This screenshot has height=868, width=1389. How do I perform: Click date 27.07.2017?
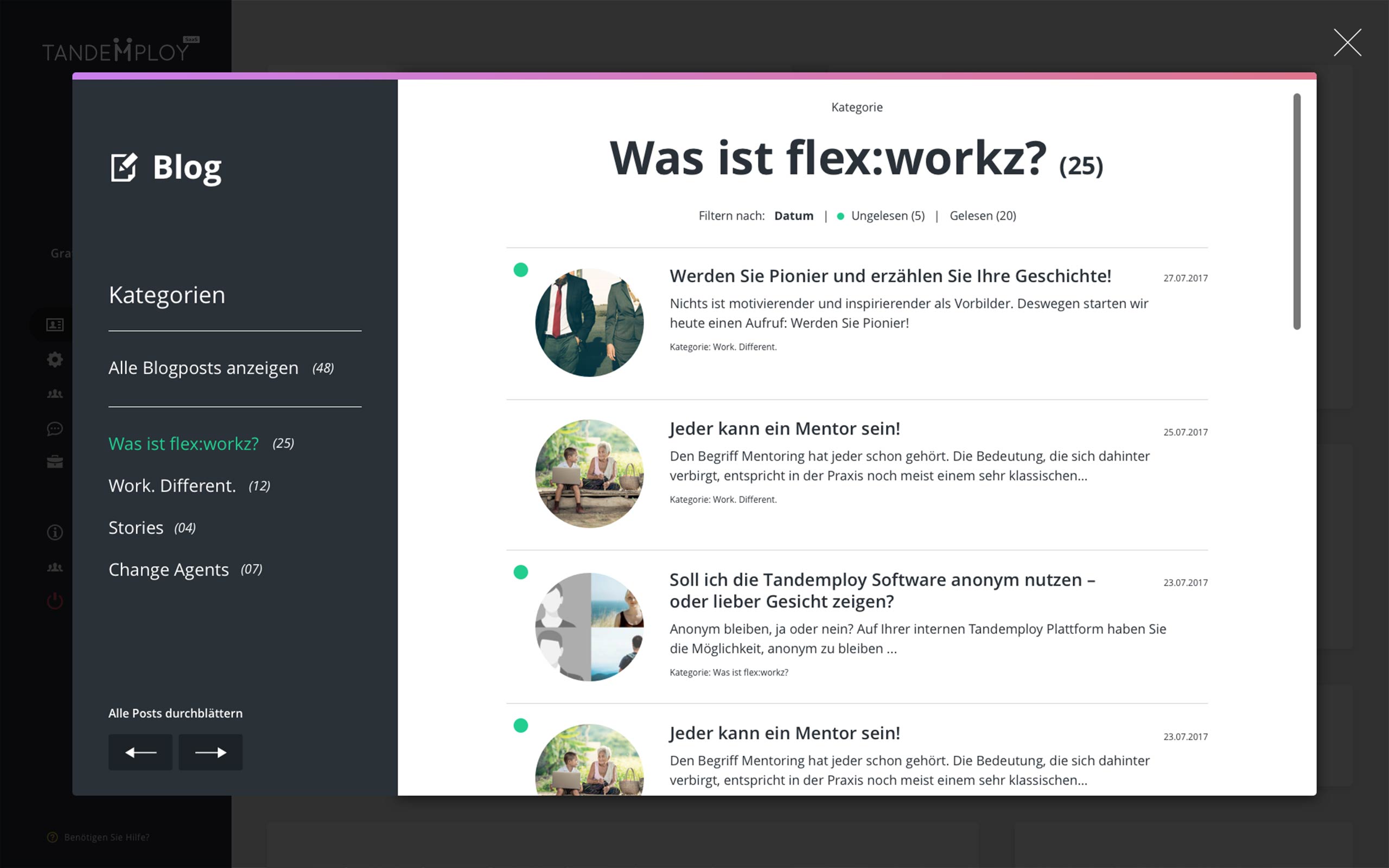point(1185,278)
